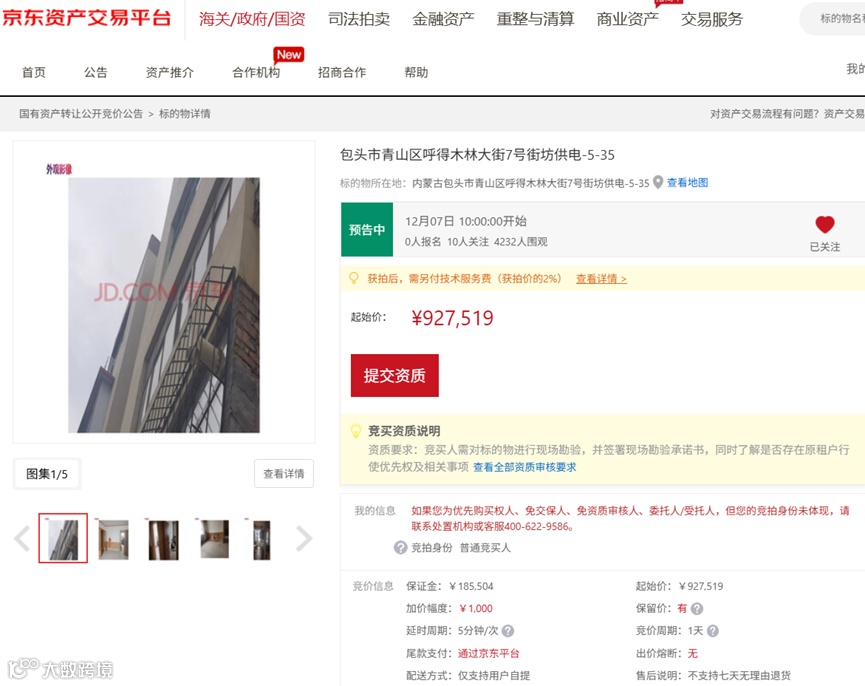Image resolution: width=865 pixels, height=686 pixels.
Task: Open the 交易服务 tab
Action: point(712,19)
